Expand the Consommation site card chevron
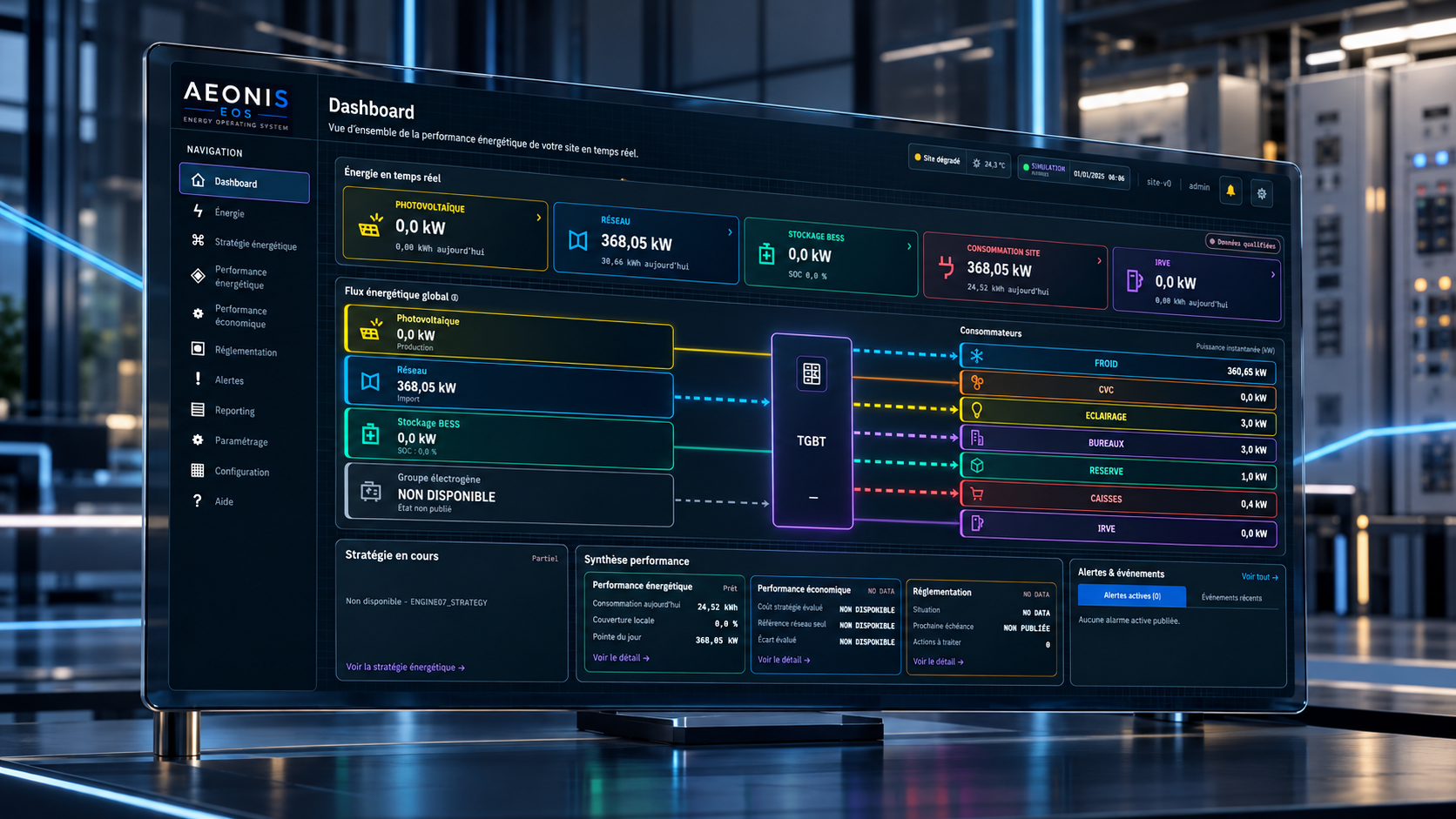Image resolution: width=1456 pixels, height=819 pixels. [x=1099, y=260]
